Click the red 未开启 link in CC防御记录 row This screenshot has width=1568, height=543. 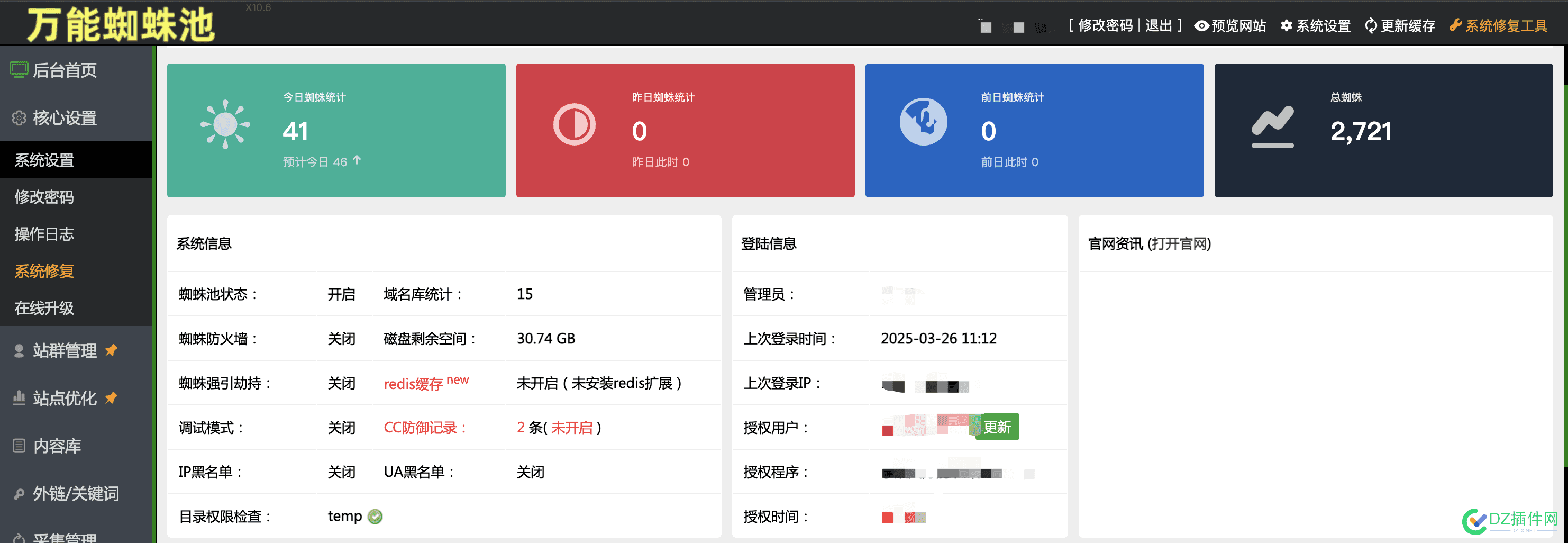(571, 427)
